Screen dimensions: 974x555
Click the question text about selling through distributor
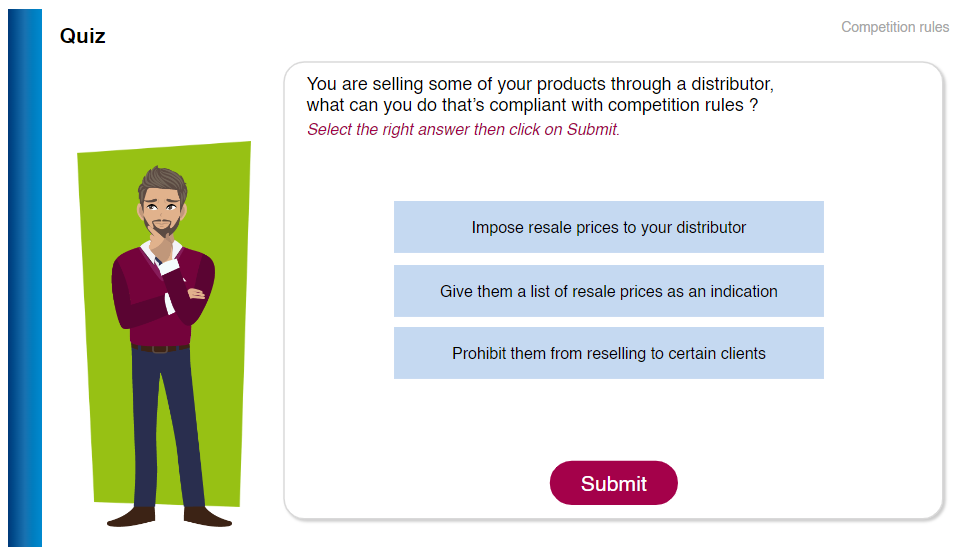pos(540,94)
